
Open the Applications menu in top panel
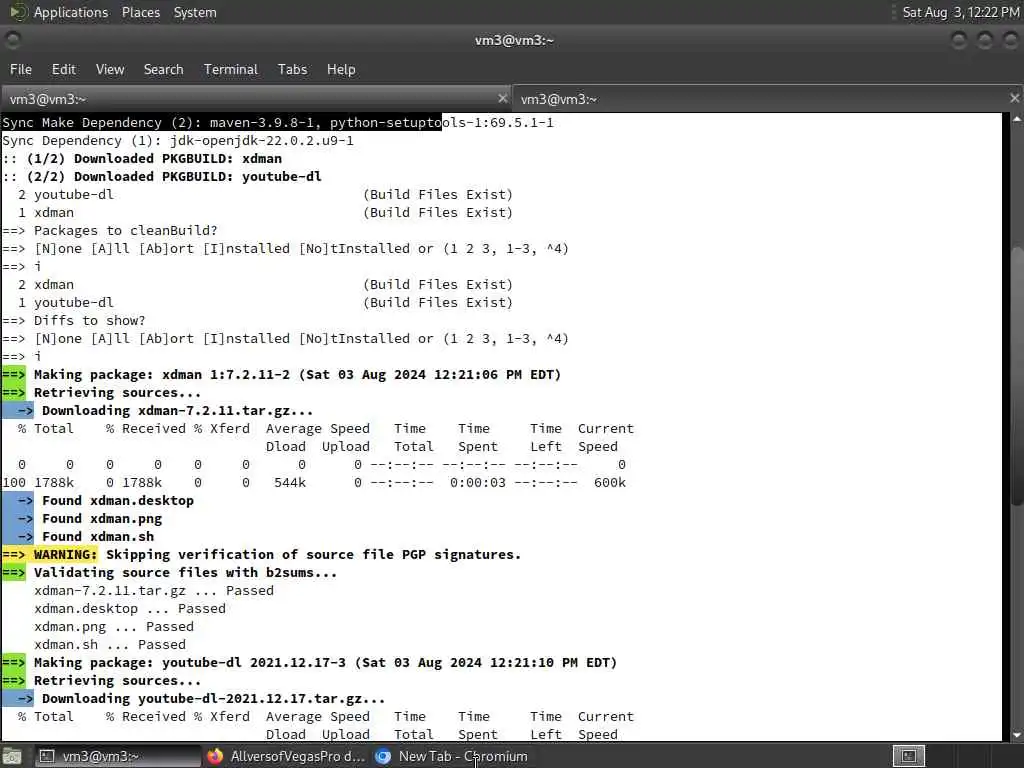click(71, 12)
